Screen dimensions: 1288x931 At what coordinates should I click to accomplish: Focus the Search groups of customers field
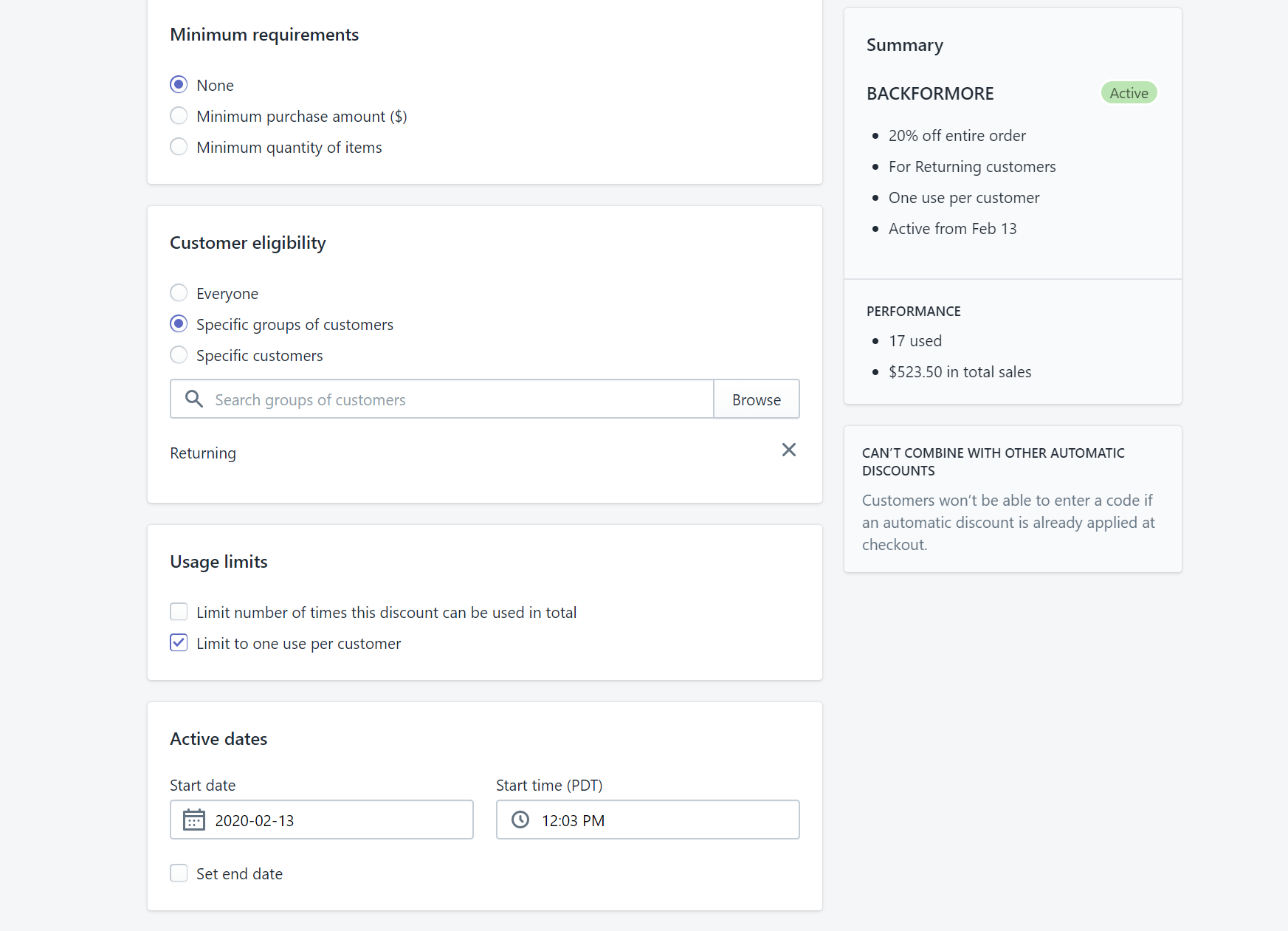tap(458, 399)
